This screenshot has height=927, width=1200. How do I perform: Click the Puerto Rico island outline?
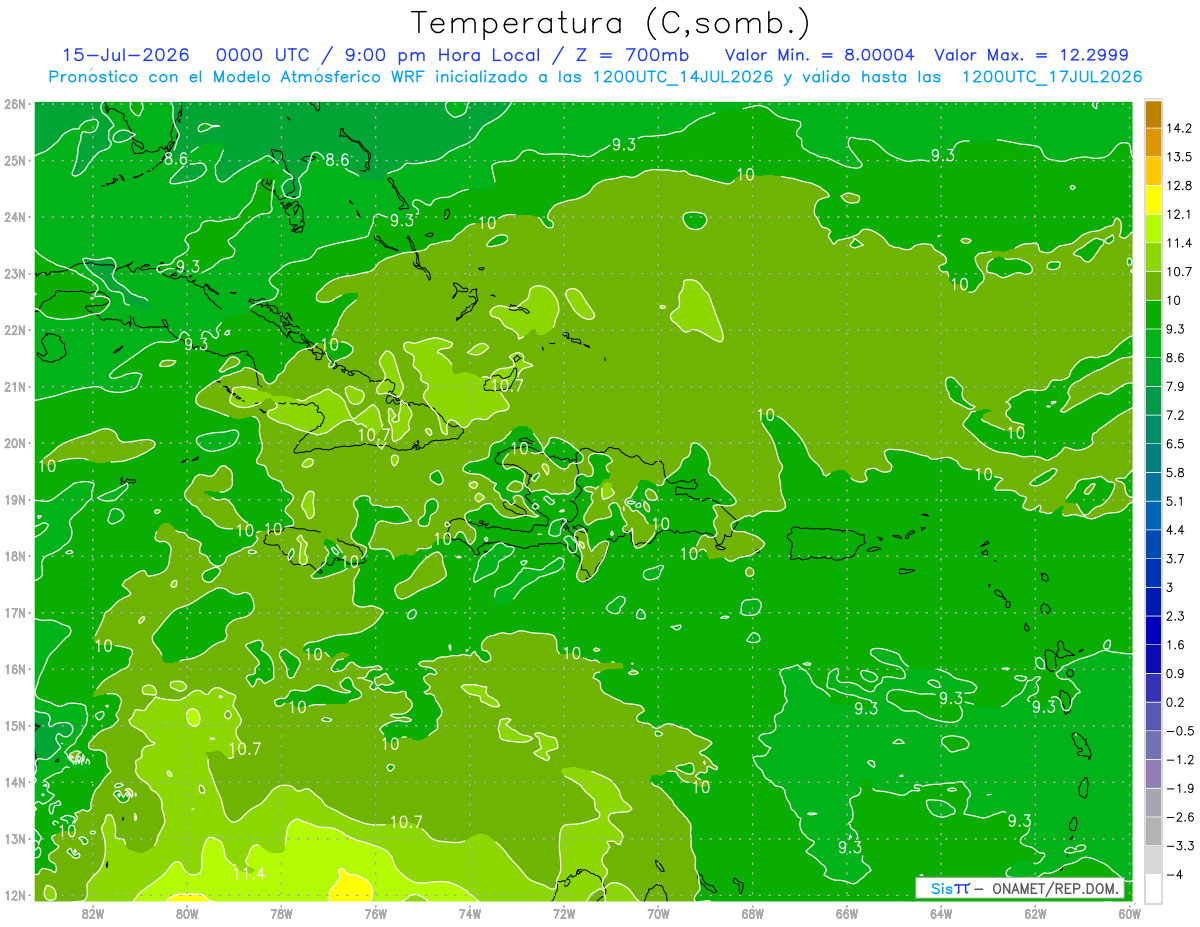click(826, 543)
